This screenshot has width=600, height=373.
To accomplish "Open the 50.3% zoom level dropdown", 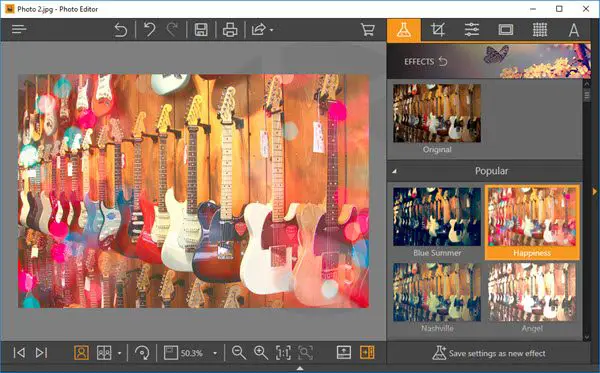I will click(215, 353).
